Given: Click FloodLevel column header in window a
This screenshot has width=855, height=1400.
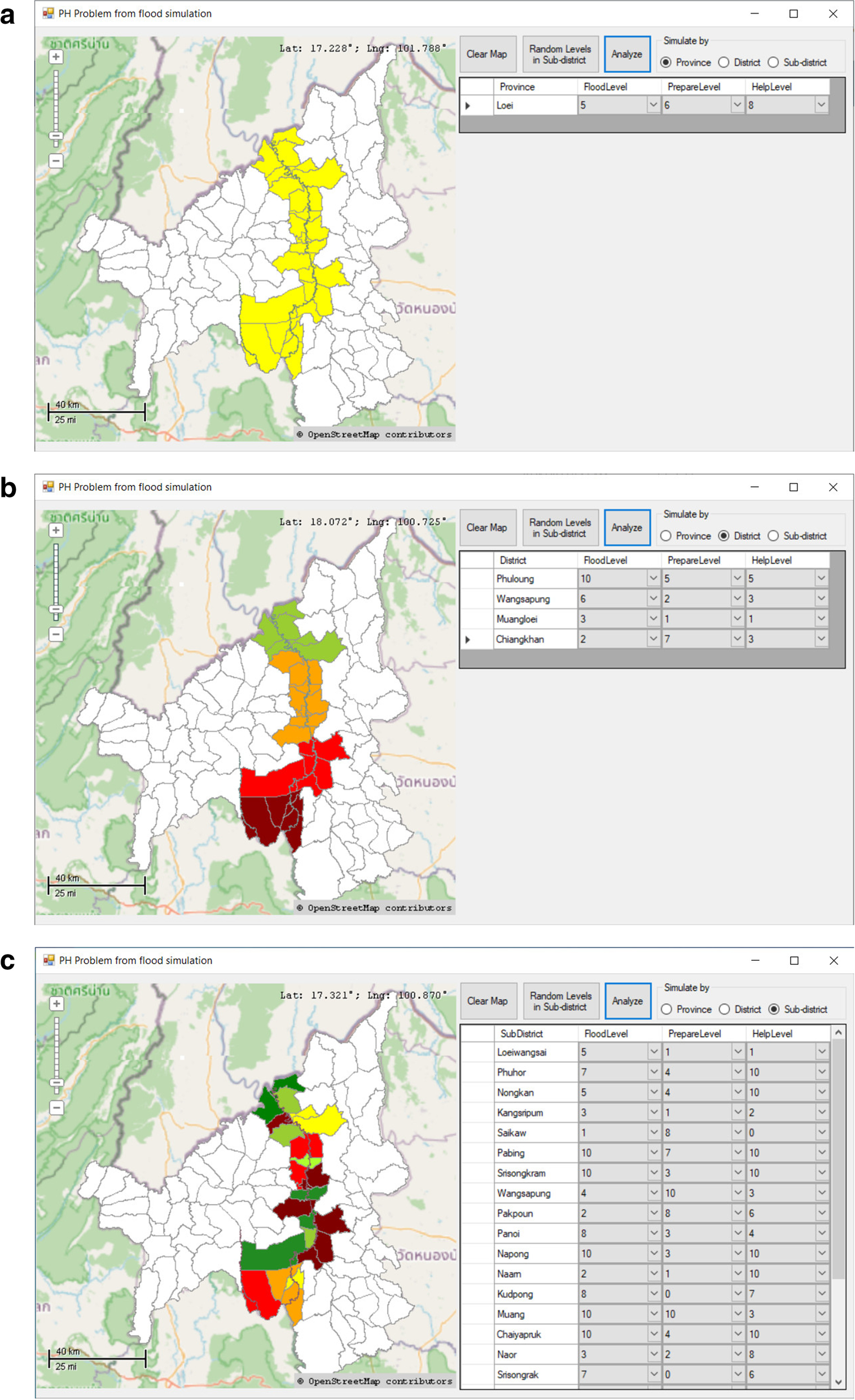Looking at the screenshot, I should [x=619, y=86].
